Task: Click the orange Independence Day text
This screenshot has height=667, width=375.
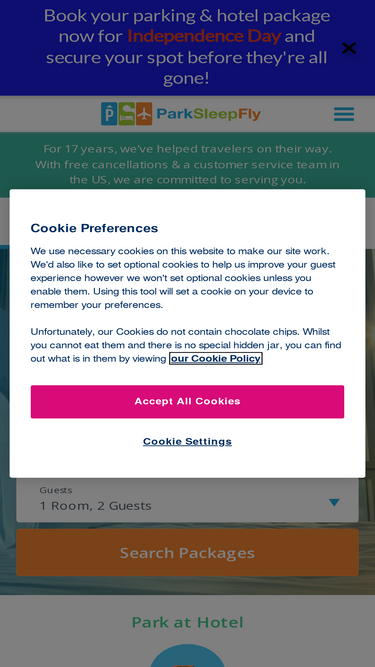Action: (204, 36)
